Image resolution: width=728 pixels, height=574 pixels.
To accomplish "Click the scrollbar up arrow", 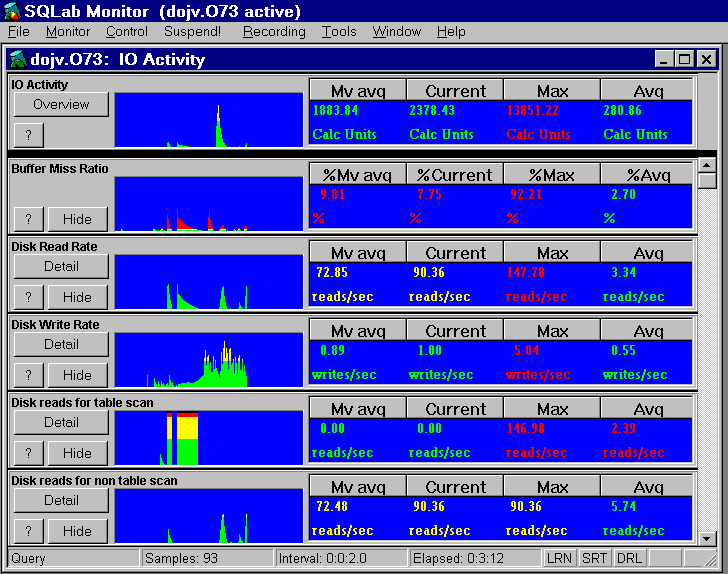I will pyautogui.click(x=707, y=165).
